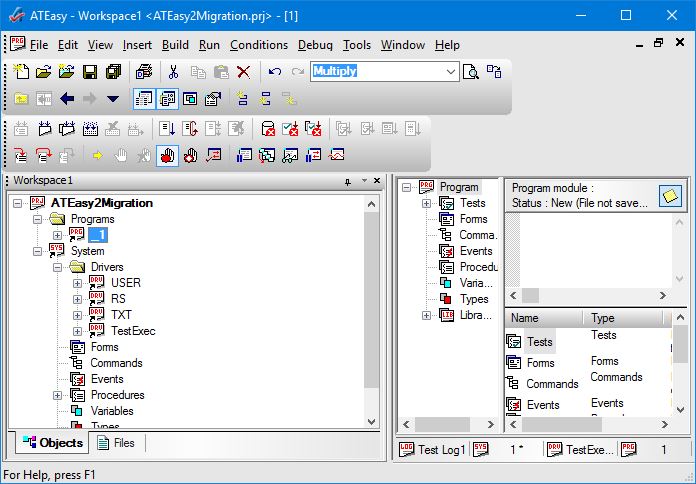The image size is (696, 484).
Task: Click the Undo arrow icon
Action: coord(275,71)
